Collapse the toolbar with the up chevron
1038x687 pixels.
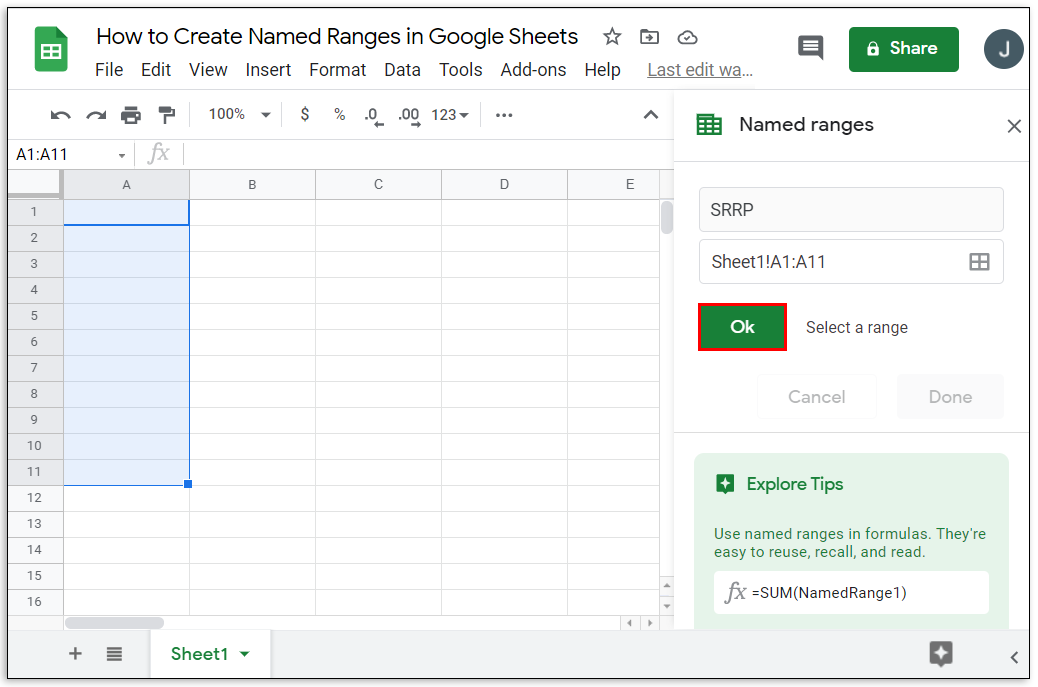click(651, 115)
